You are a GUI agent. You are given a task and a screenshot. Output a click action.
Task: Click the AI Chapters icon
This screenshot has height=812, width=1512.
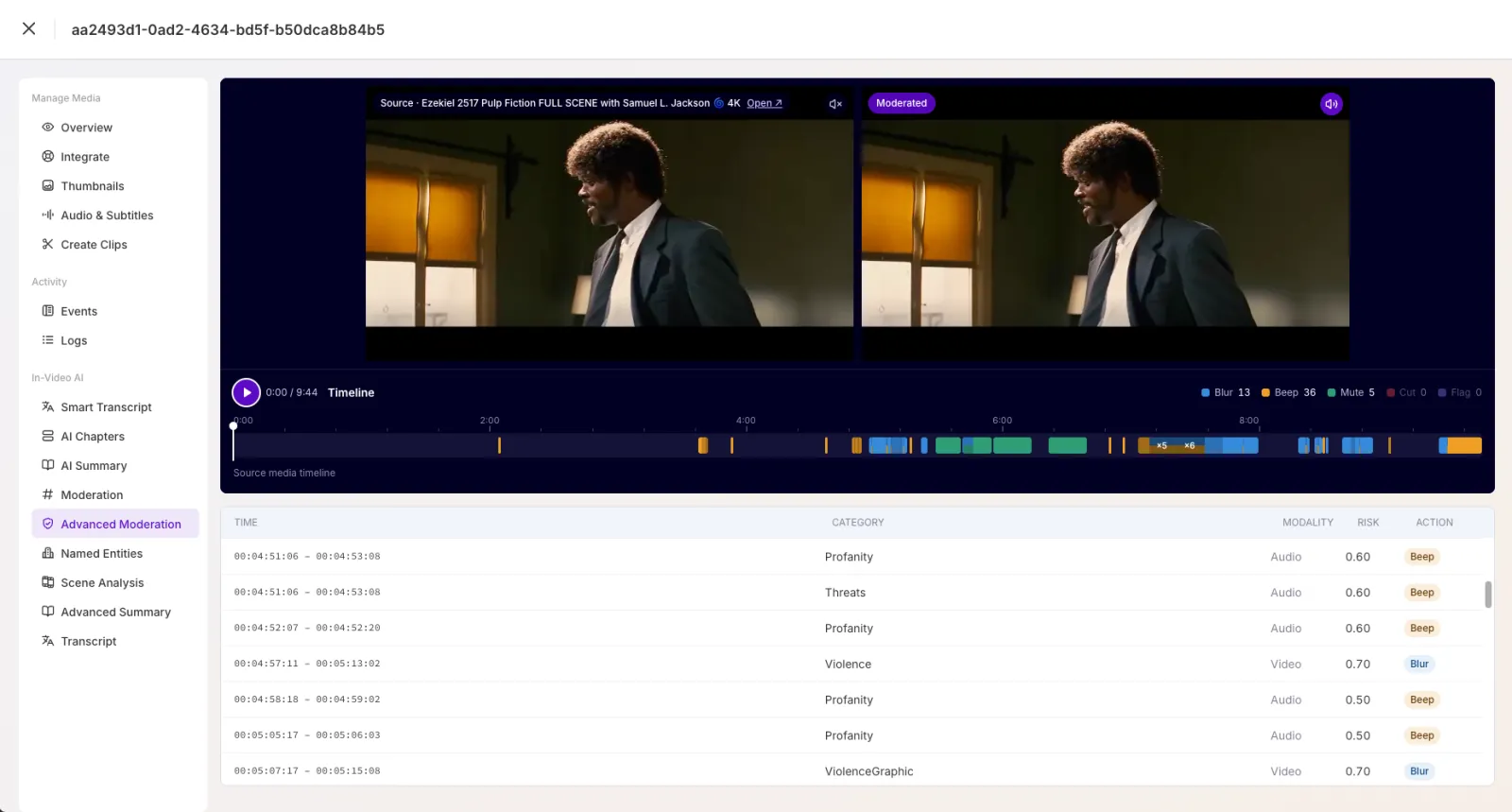tap(47, 436)
